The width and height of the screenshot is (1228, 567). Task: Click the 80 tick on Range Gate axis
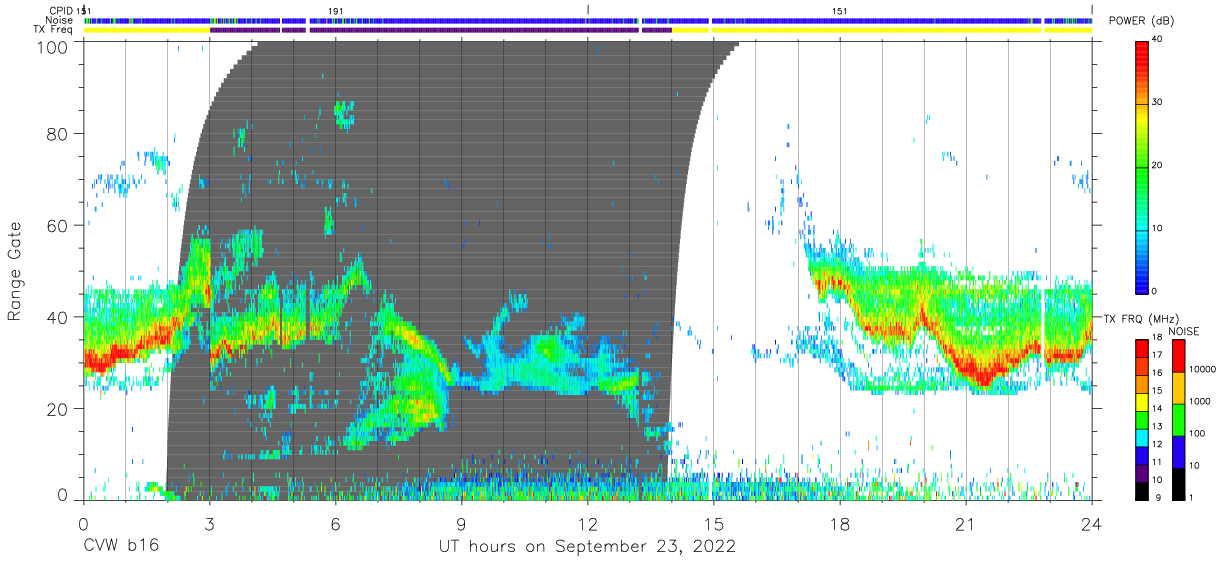58,133
